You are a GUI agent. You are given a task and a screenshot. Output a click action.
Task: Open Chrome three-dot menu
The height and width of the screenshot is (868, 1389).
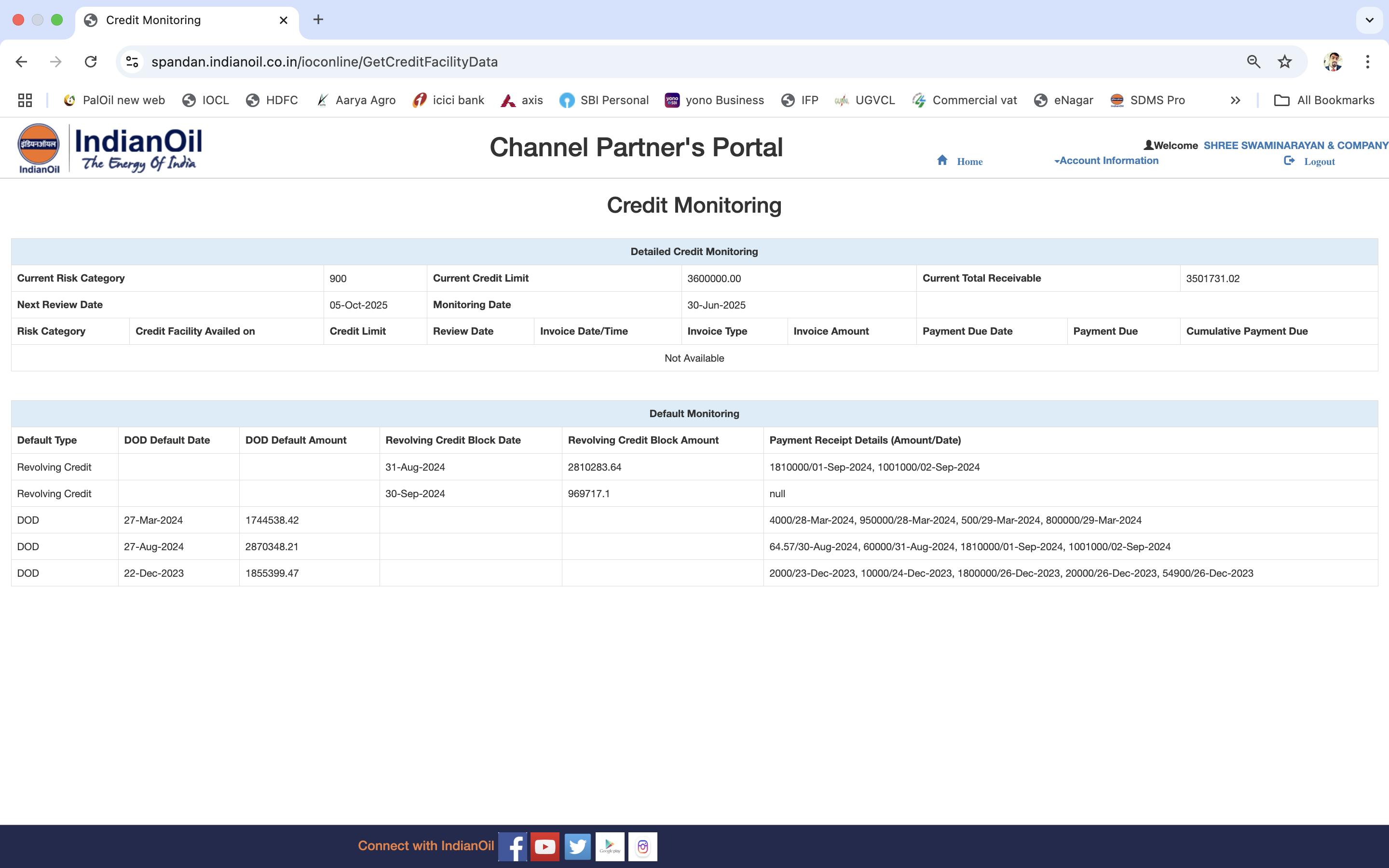[1368, 61]
